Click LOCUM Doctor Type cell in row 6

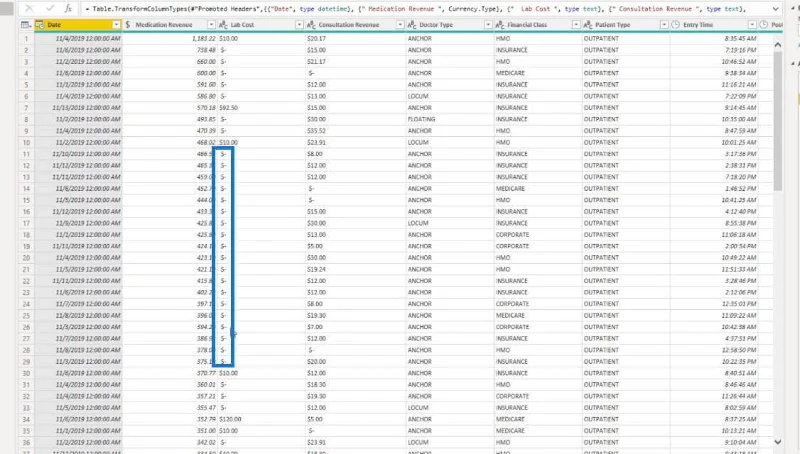[449, 96]
